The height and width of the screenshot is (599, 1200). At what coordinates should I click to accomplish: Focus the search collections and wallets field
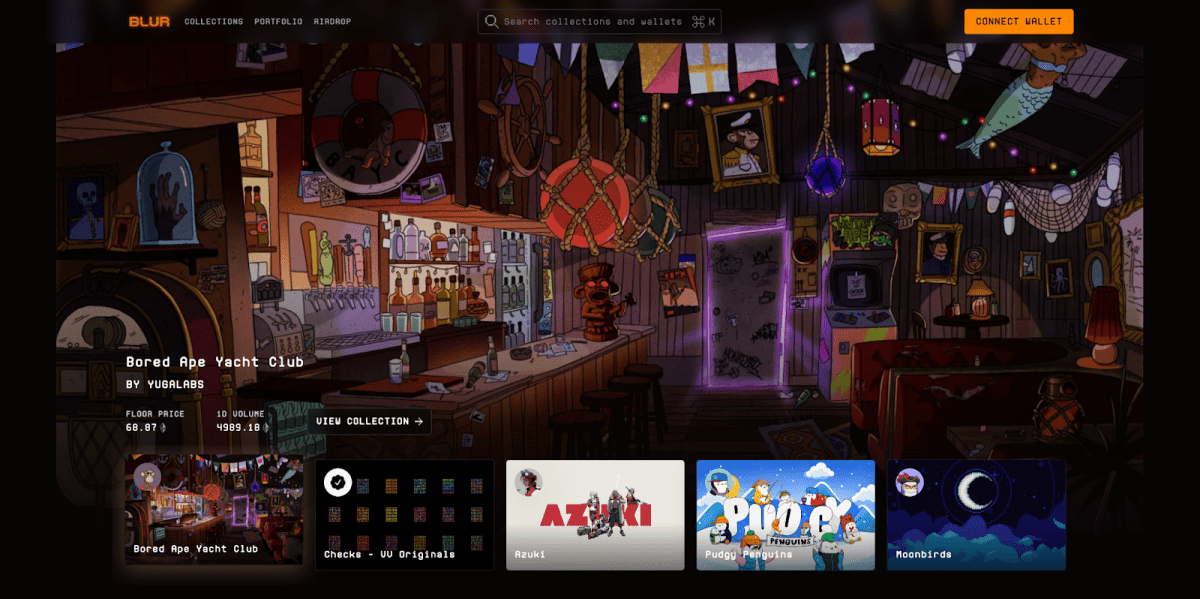[599, 21]
